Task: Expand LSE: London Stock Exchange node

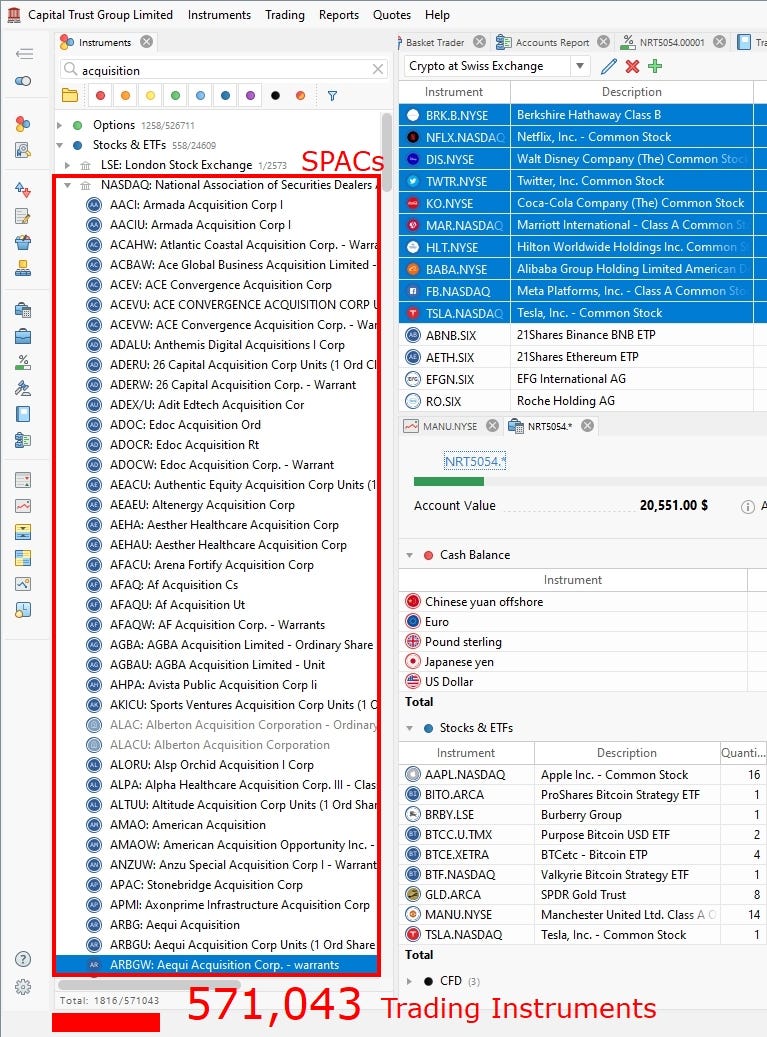Action: click(67, 165)
